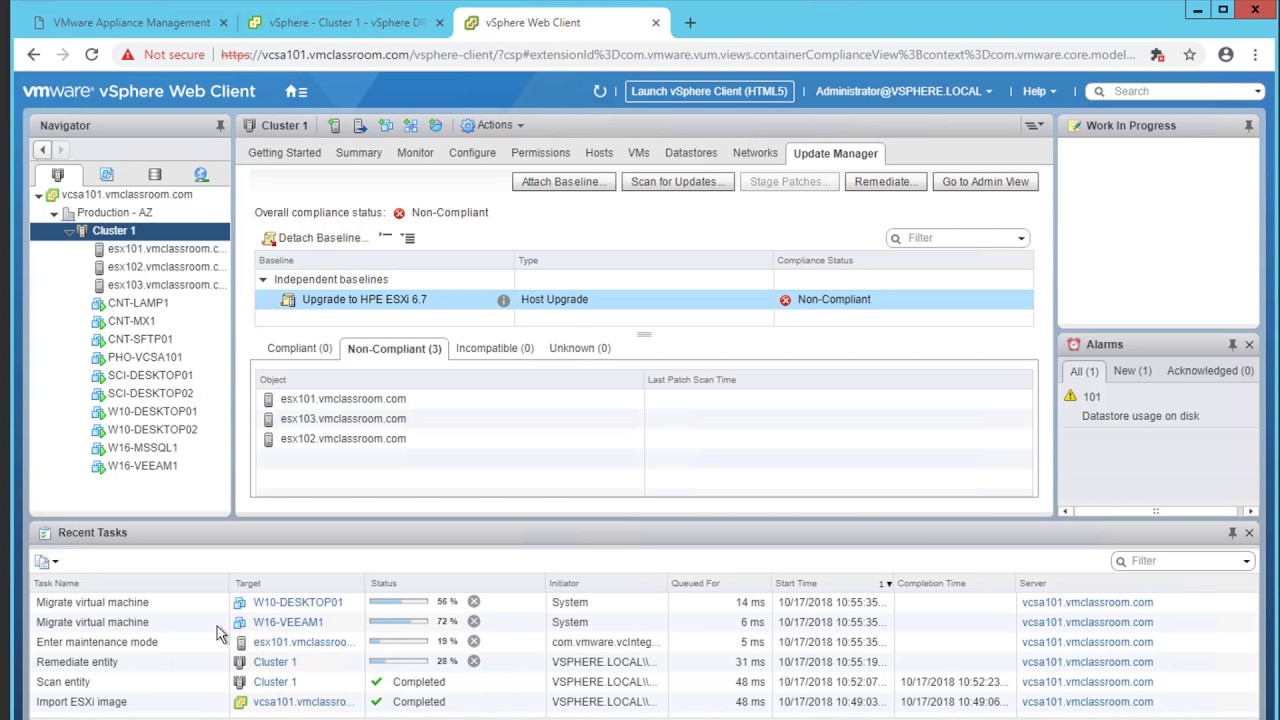Click Remediate button
The image size is (1280, 720).
pyautogui.click(x=886, y=182)
